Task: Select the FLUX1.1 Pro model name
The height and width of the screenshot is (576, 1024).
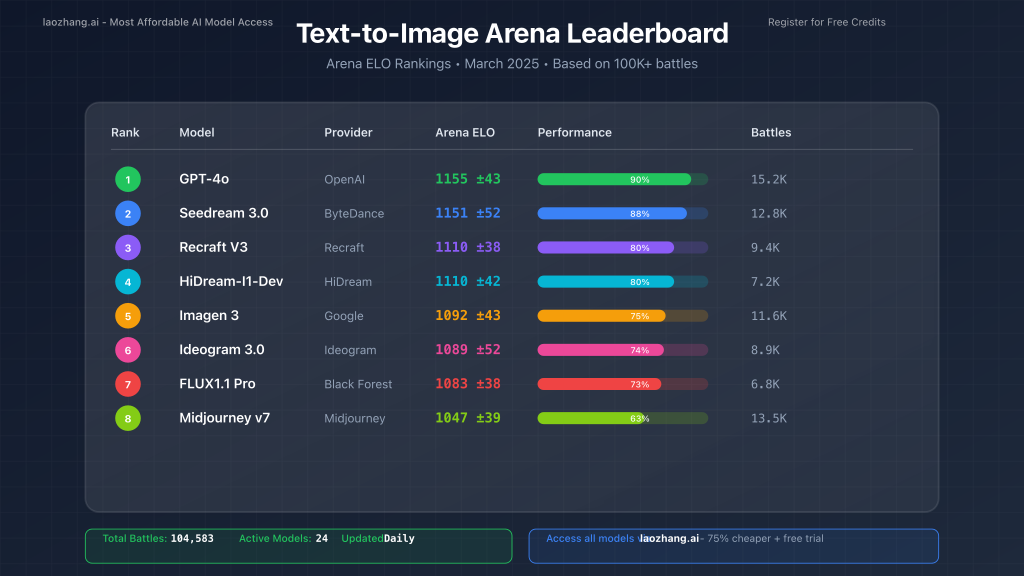Action: [x=217, y=384]
